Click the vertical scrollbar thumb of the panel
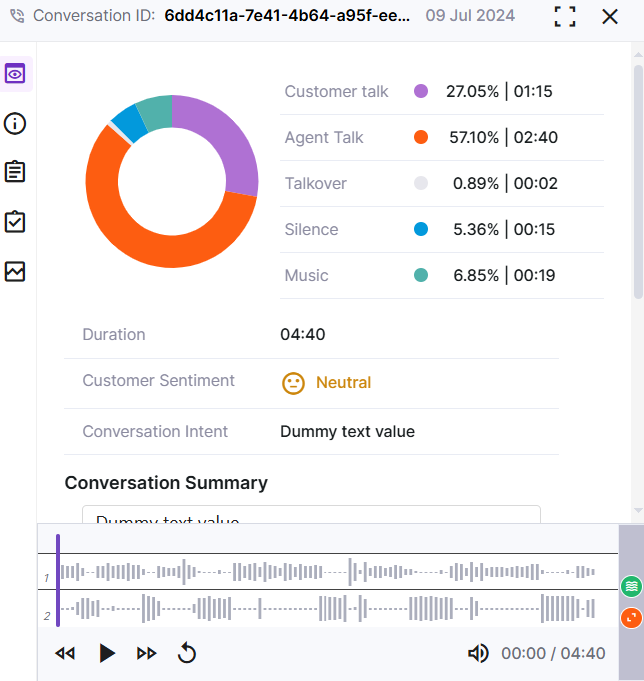This screenshot has height=681, width=644. [x=638, y=182]
